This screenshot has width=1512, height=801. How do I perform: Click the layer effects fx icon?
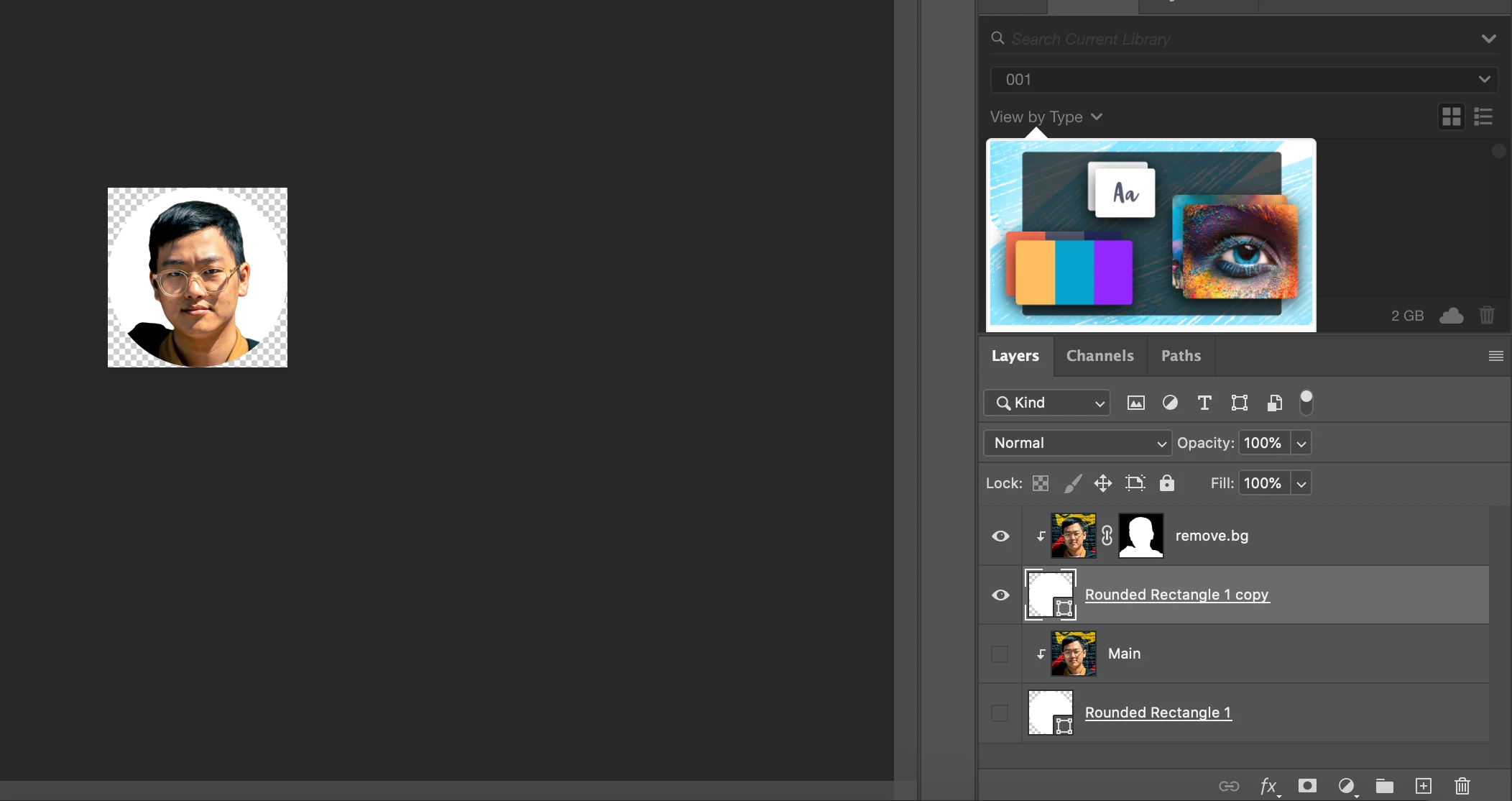1268,786
